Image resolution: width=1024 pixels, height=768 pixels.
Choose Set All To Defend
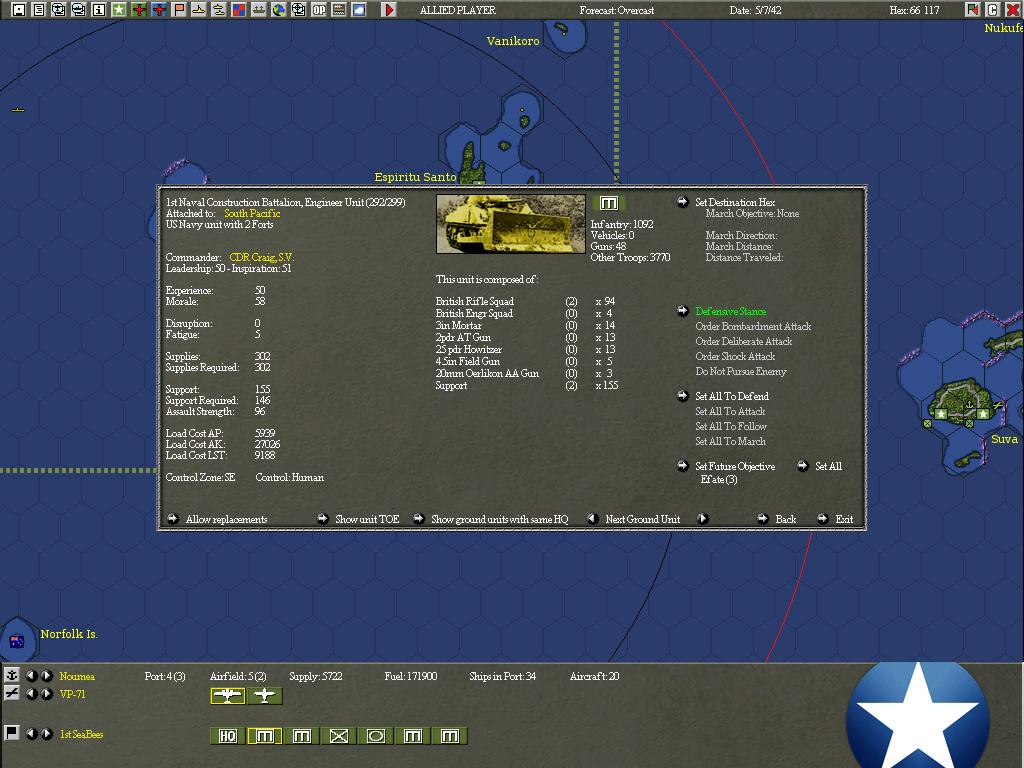(x=731, y=396)
